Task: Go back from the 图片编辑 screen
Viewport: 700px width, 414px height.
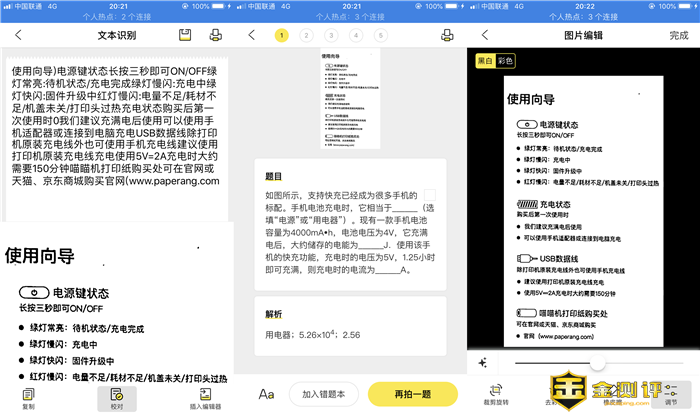Action: click(484, 35)
